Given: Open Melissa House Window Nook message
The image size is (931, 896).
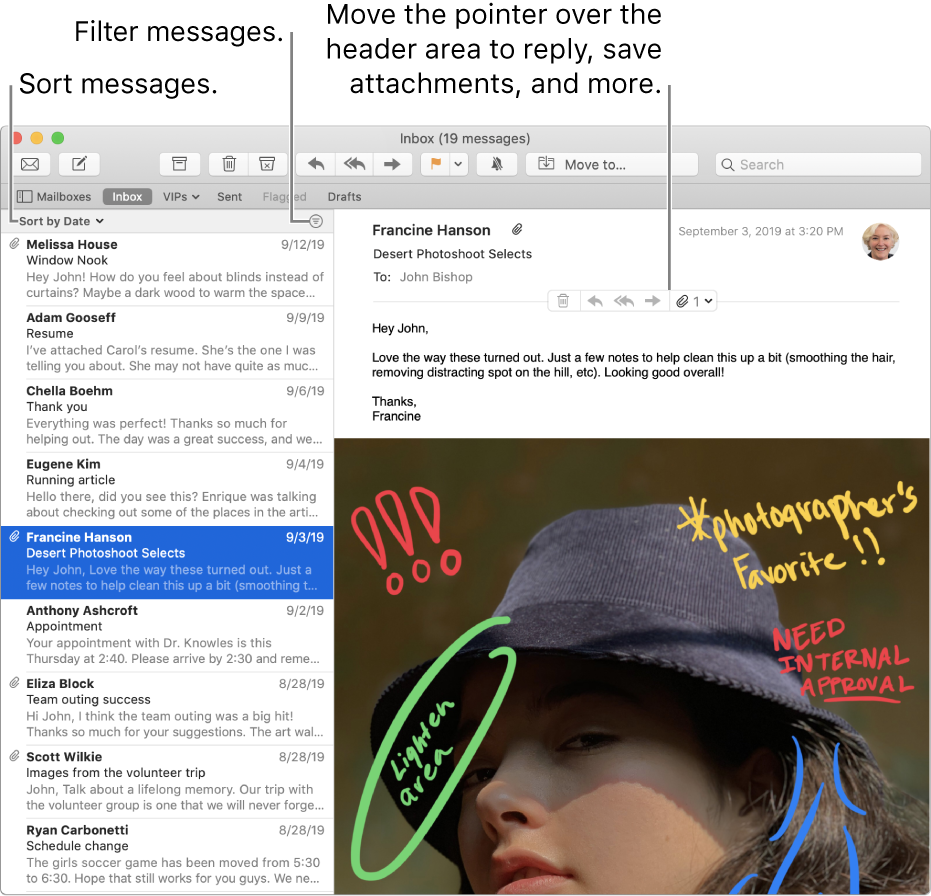Looking at the screenshot, I should 167,269.
